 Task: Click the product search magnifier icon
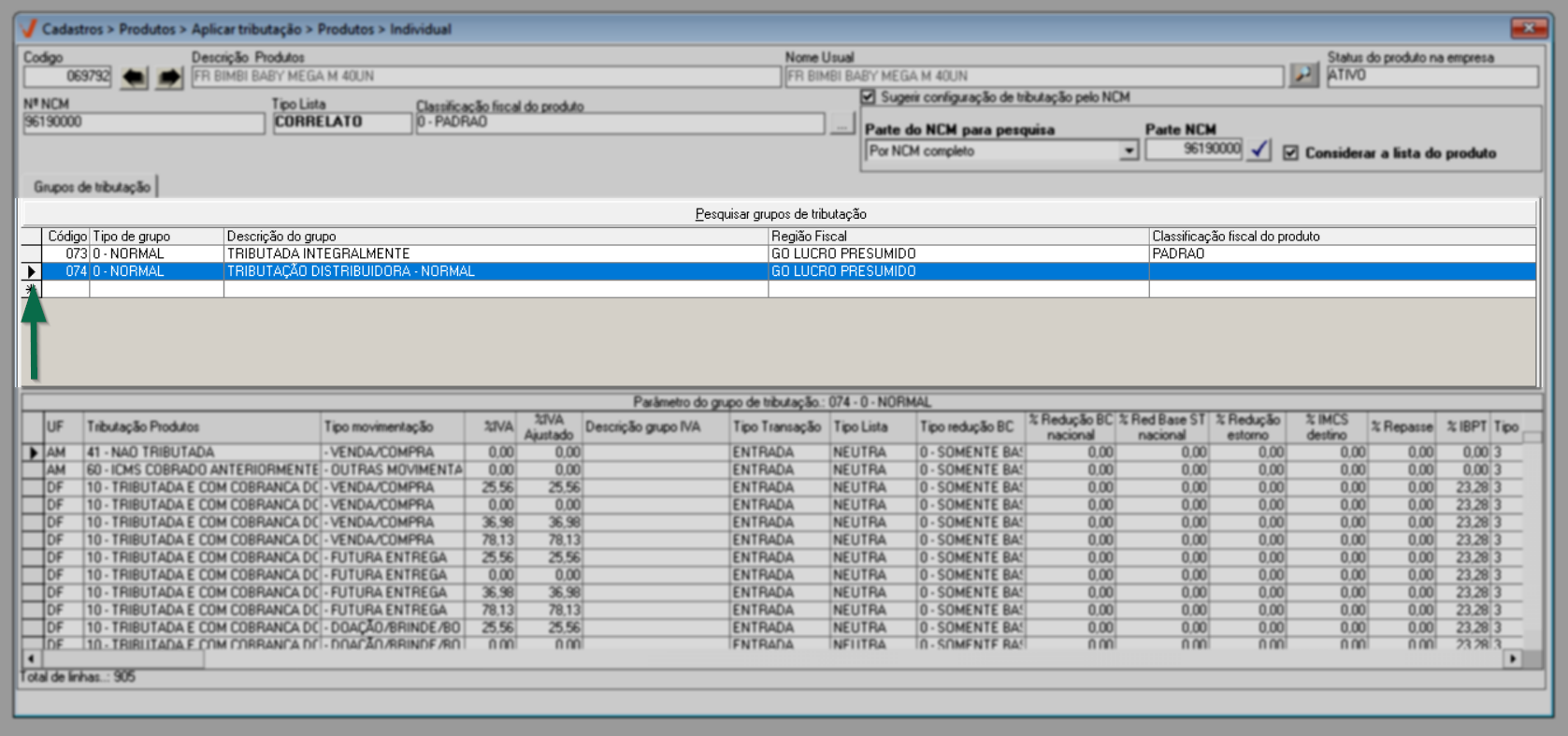[1302, 75]
